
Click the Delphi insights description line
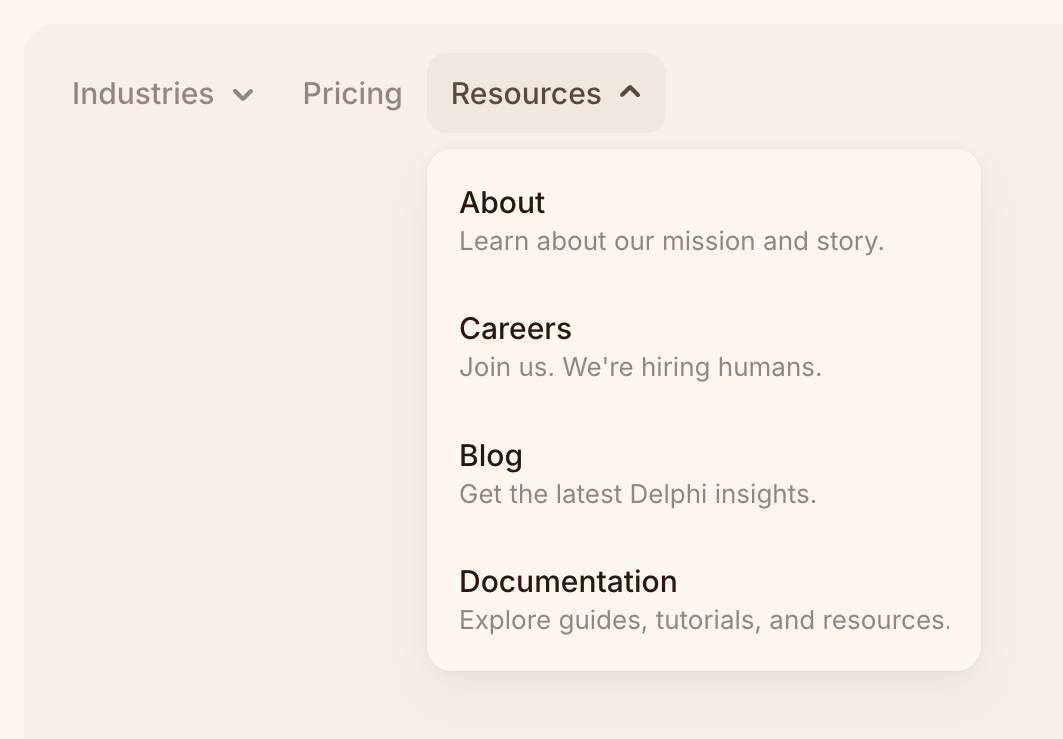click(638, 494)
